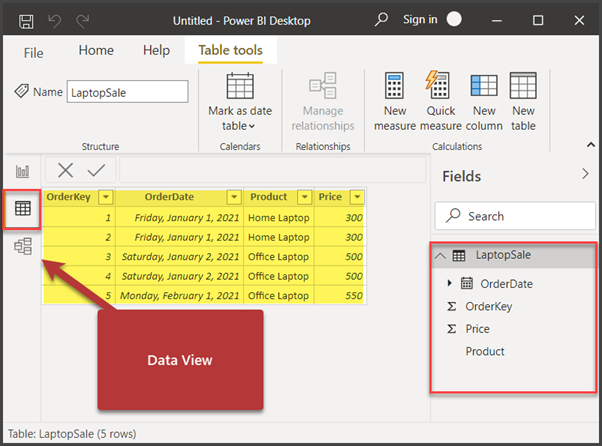This screenshot has height=446, width=602.
Task: Click Saturday, January 2, 2021 in row 3
Action: (179, 256)
